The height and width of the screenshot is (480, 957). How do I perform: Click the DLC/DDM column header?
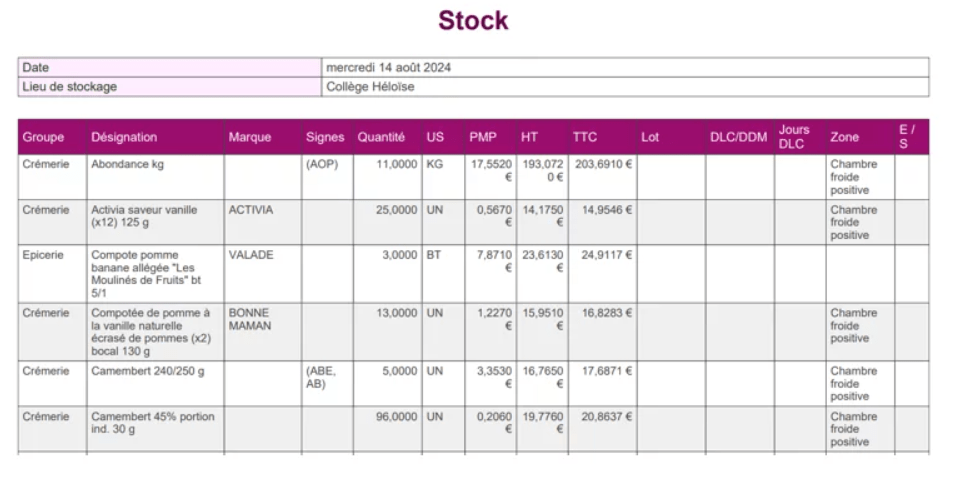point(740,137)
